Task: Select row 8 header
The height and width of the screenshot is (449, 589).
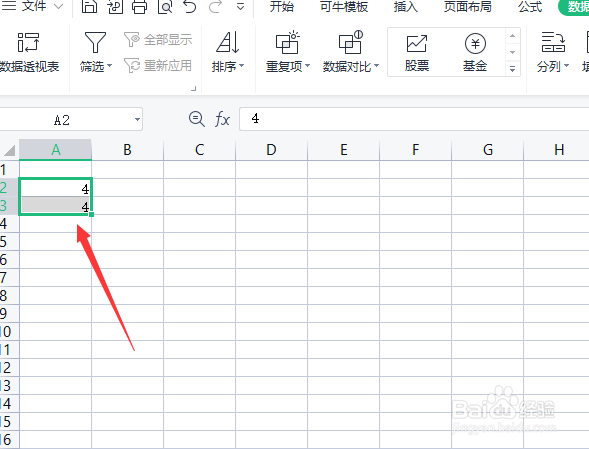Action: (9, 295)
